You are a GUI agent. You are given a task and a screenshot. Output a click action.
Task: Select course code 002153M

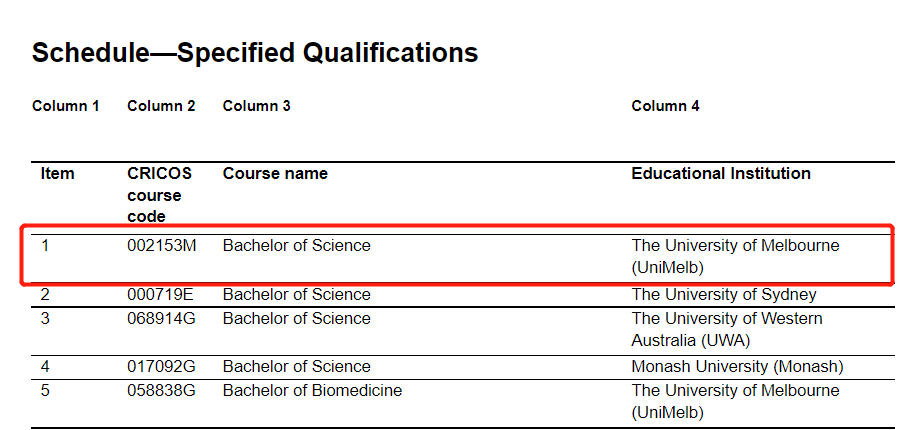[162, 246]
